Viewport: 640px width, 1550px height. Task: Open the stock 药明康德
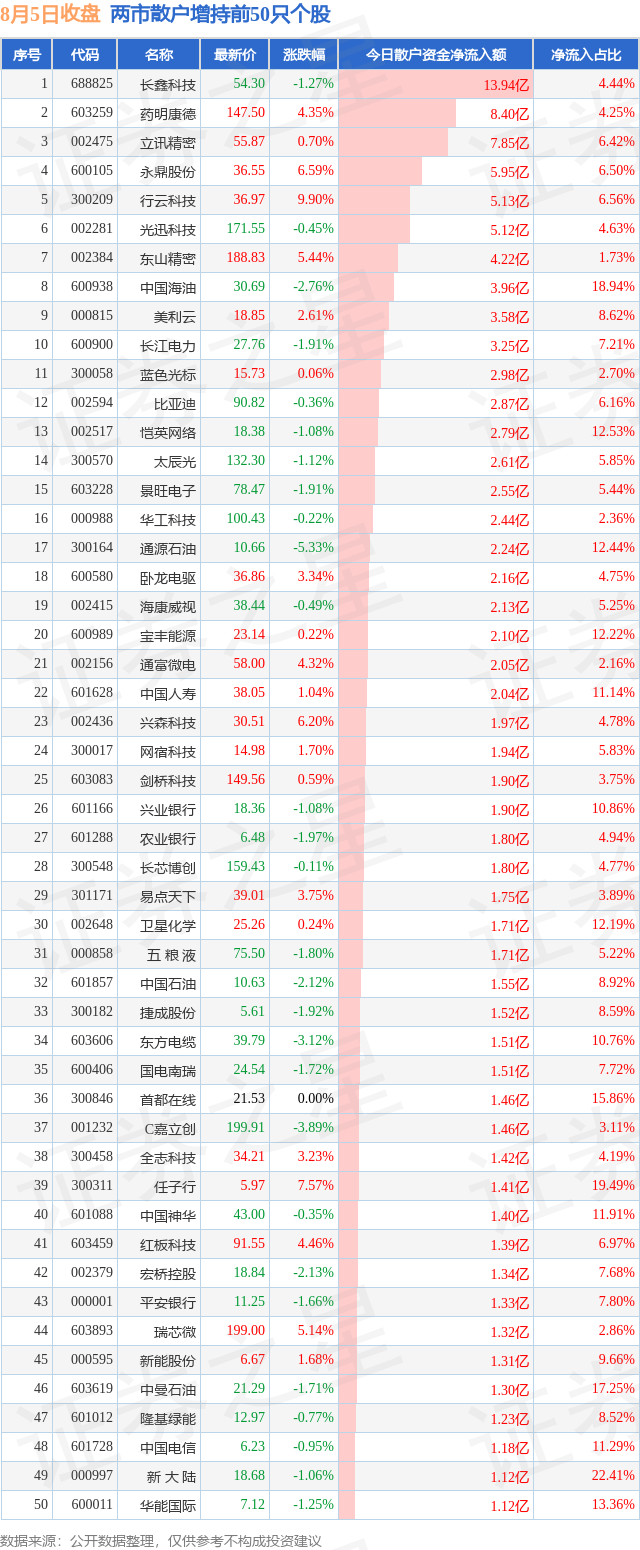(169, 113)
